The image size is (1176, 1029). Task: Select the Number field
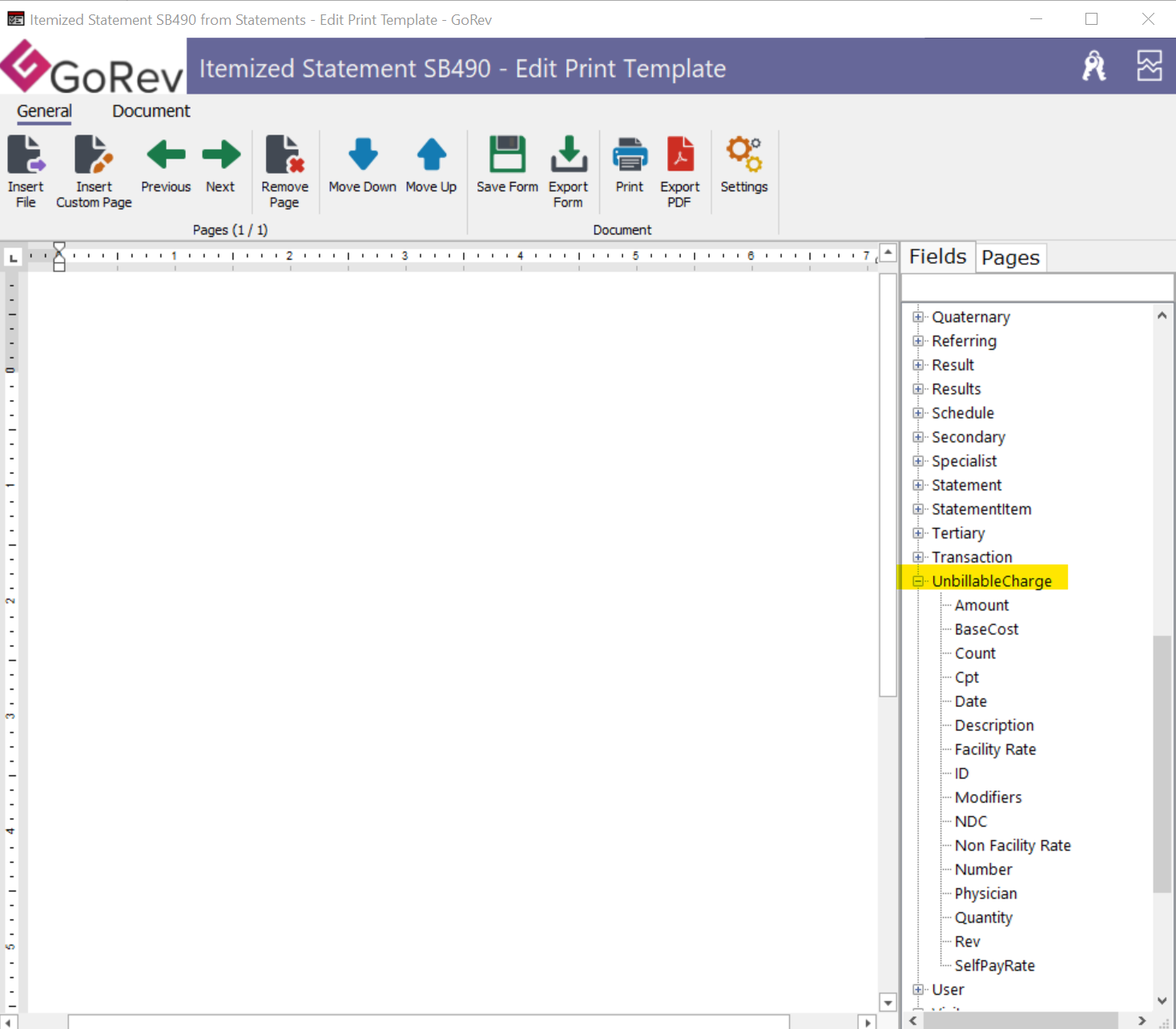pos(983,870)
